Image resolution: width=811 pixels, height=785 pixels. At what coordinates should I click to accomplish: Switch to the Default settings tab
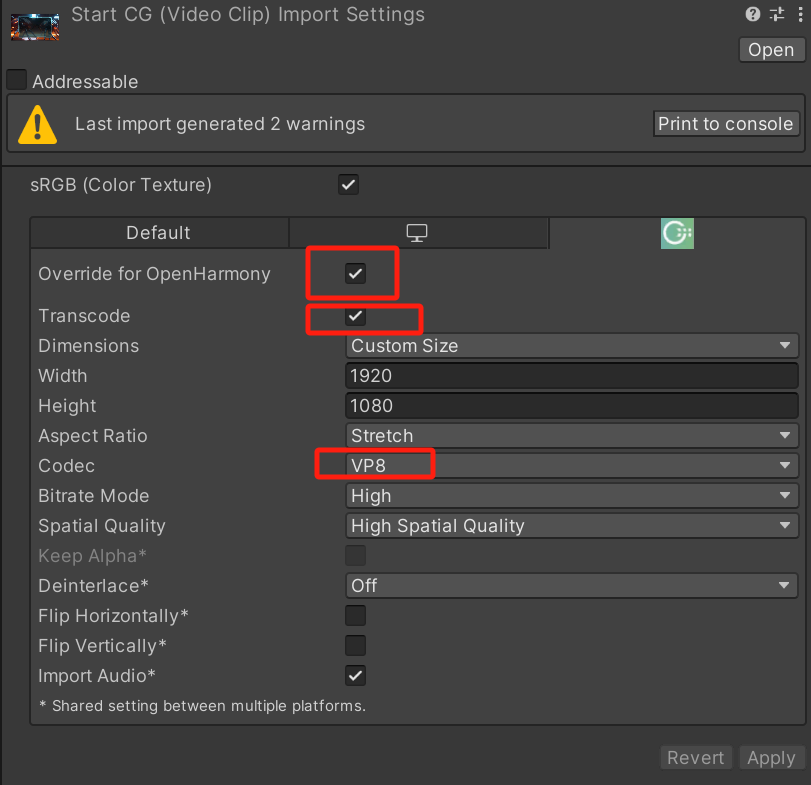click(x=158, y=233)
